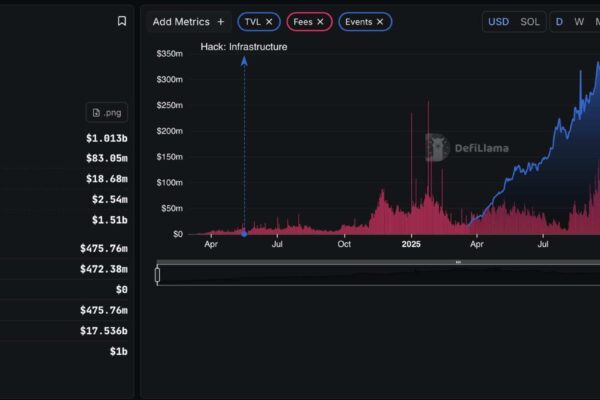Screen dimensions: 600x400
Task: Click the Hack: Infrastructure event label
Action: [243, 47]
